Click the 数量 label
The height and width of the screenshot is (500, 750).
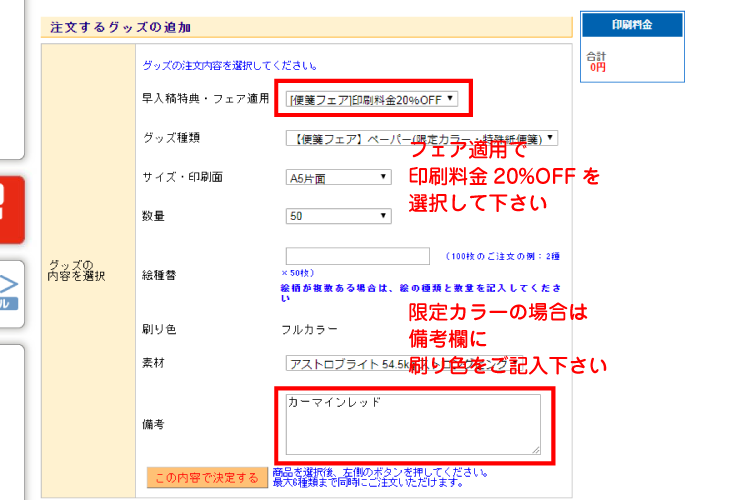(x=153, y=216)
